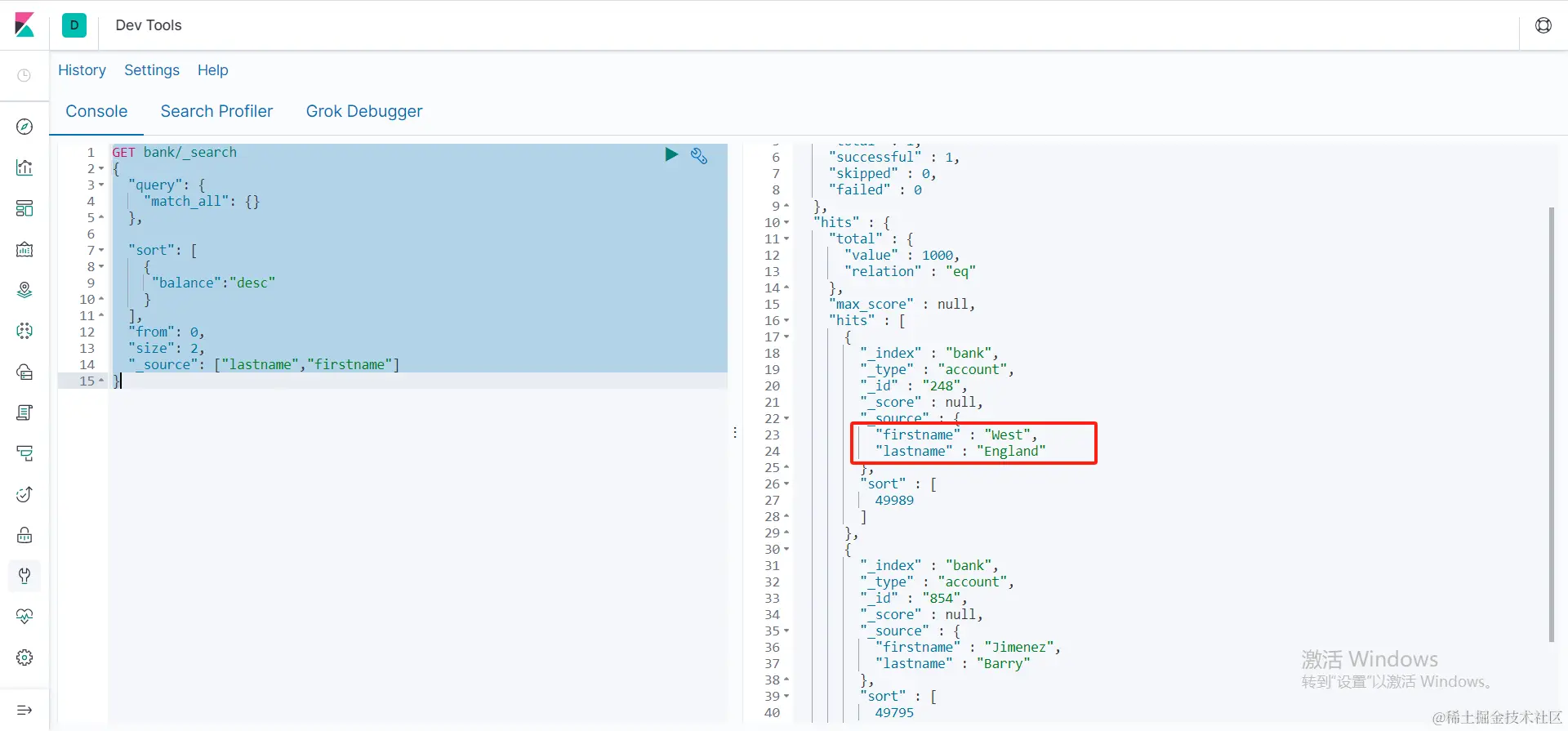
Task: Switch to Grok Debugger tab
Action: (364, 111)
